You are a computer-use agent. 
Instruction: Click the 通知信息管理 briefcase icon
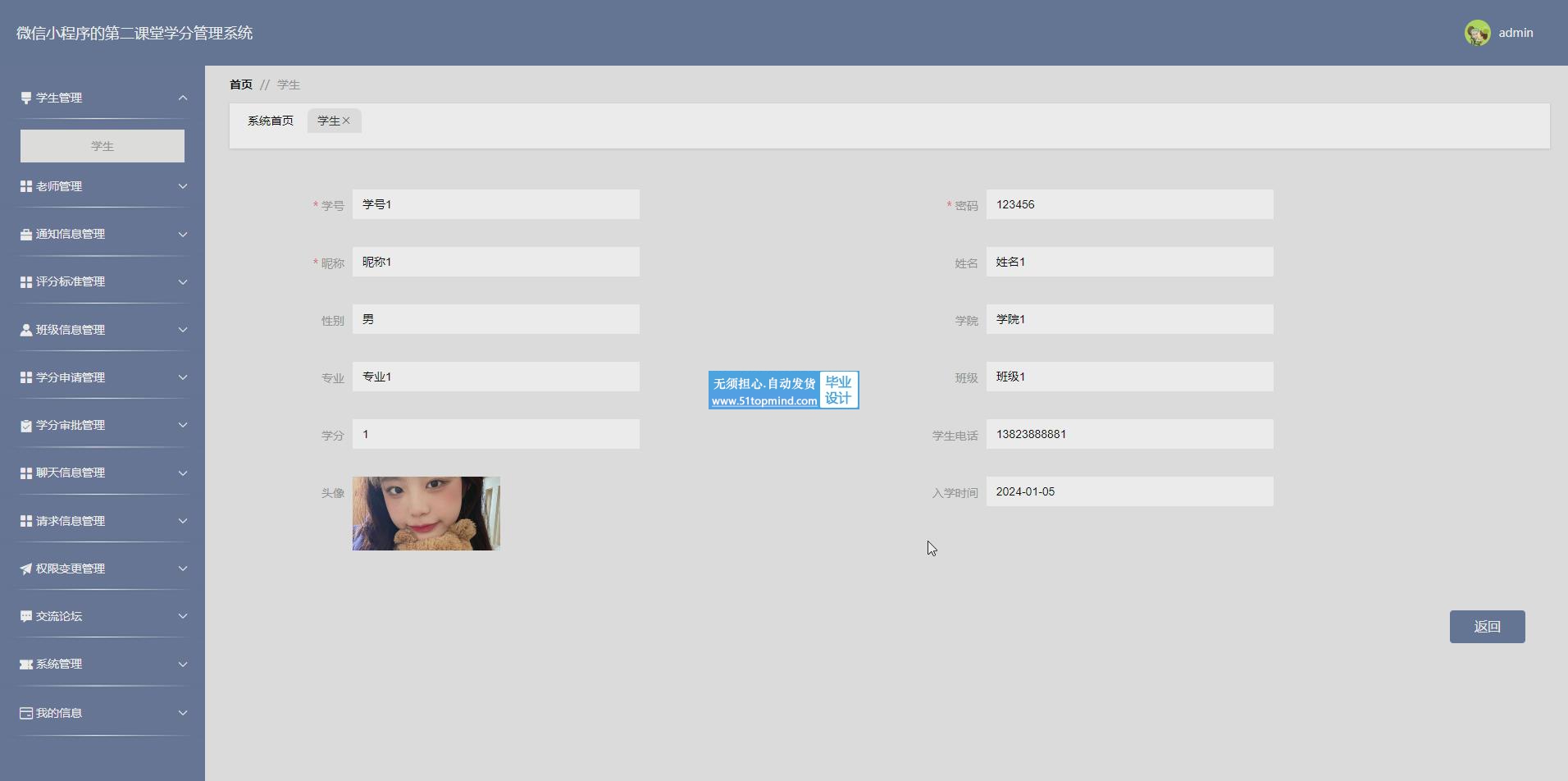click(26, 235)
